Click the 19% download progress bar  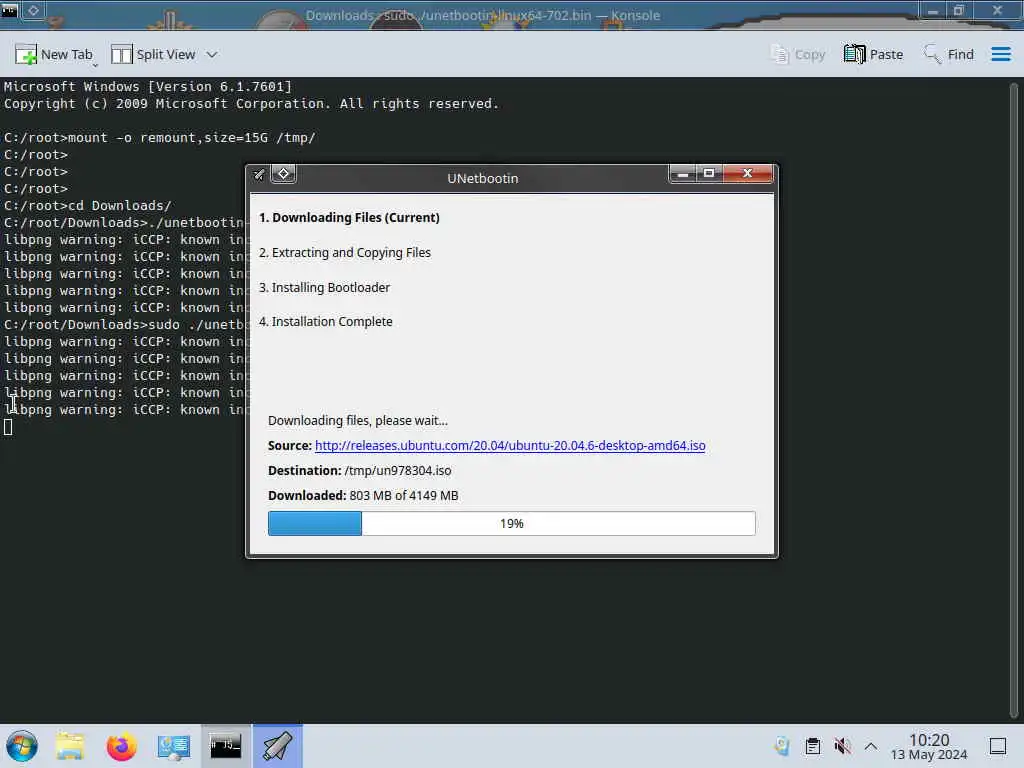(511, 524)
